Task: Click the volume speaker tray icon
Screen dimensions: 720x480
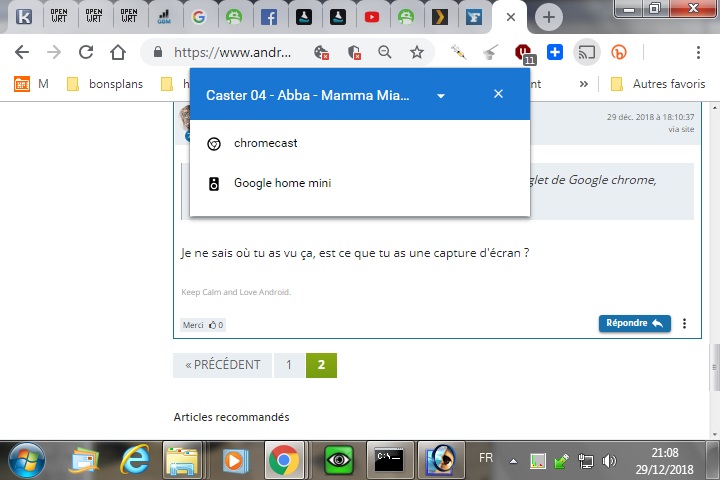Action: (609, 460)
